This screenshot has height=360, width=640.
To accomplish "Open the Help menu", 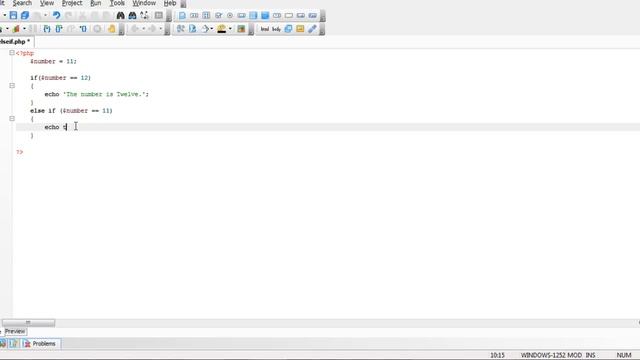I will click(x=170, y=3).
